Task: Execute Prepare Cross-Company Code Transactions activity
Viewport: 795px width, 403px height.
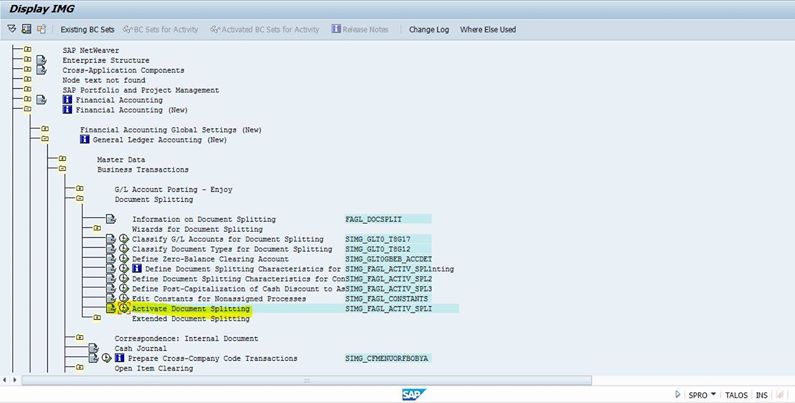Action: pos(106,358)
